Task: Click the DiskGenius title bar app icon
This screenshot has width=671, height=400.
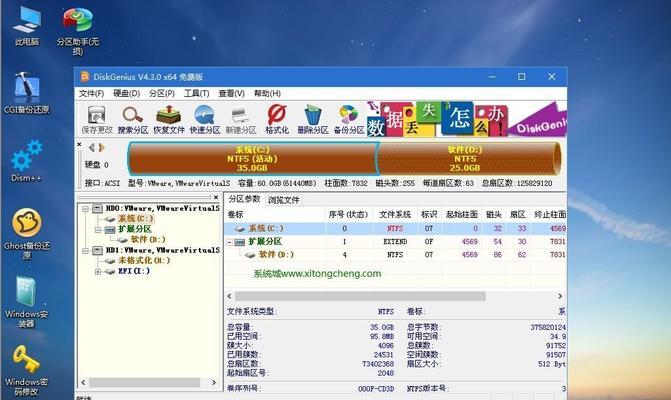Action: tap(85, 77)
